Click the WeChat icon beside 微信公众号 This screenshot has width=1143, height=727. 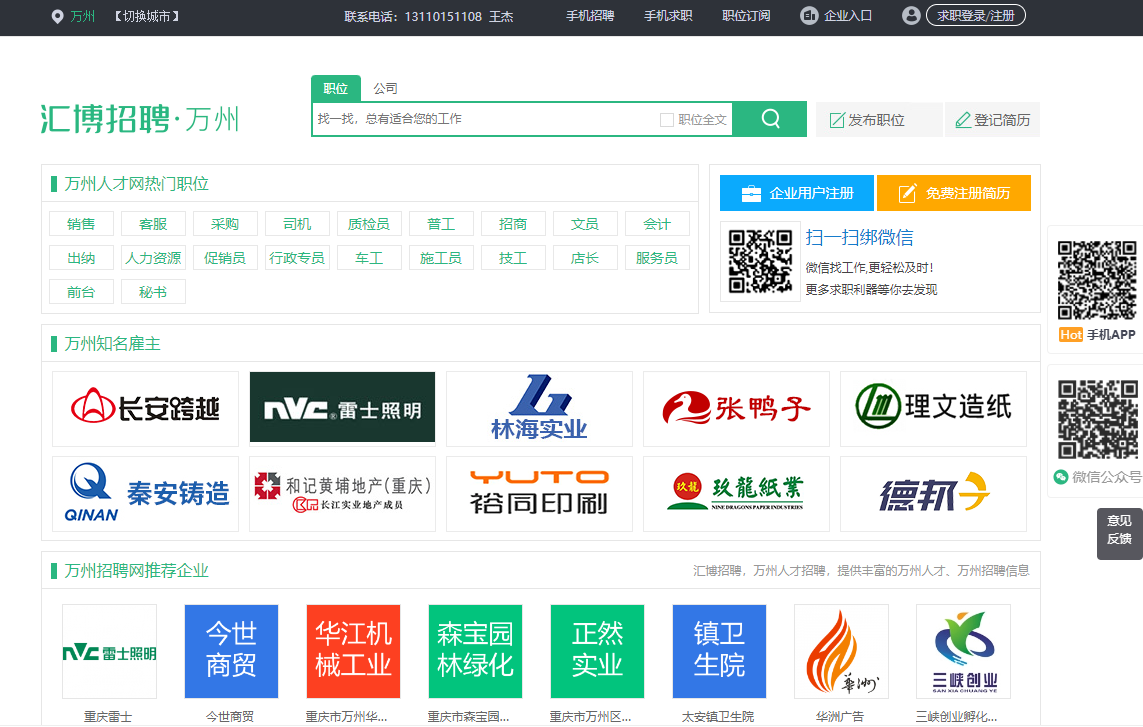click(x=1061, y=477)
